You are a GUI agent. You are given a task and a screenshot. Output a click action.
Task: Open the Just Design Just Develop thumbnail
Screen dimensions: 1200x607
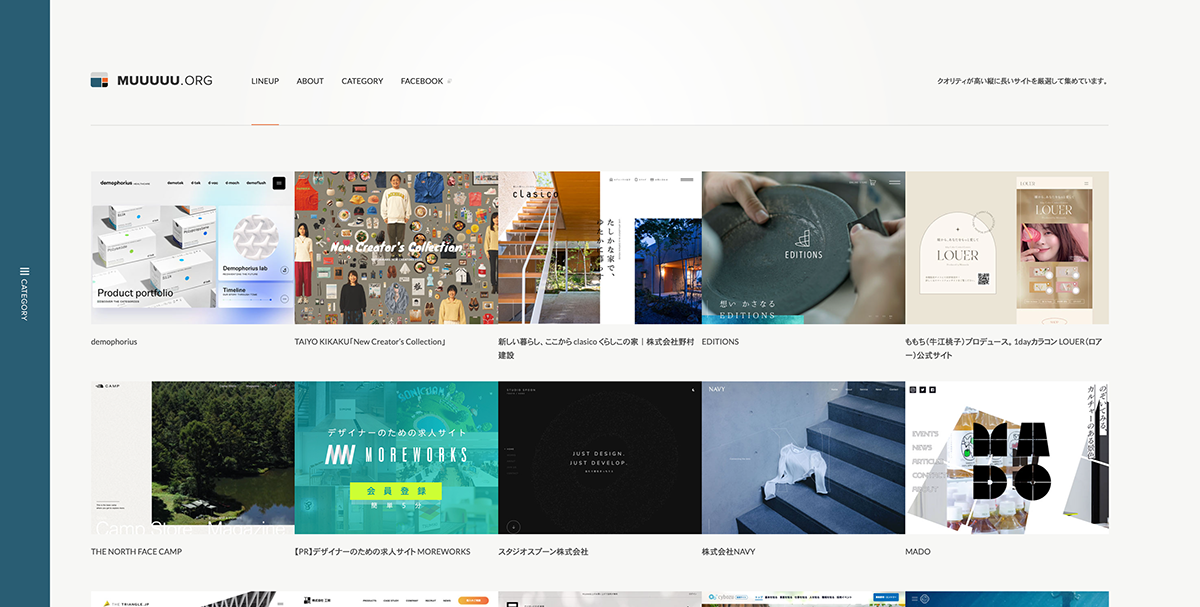pyautogui.click(x=600, y=457)
